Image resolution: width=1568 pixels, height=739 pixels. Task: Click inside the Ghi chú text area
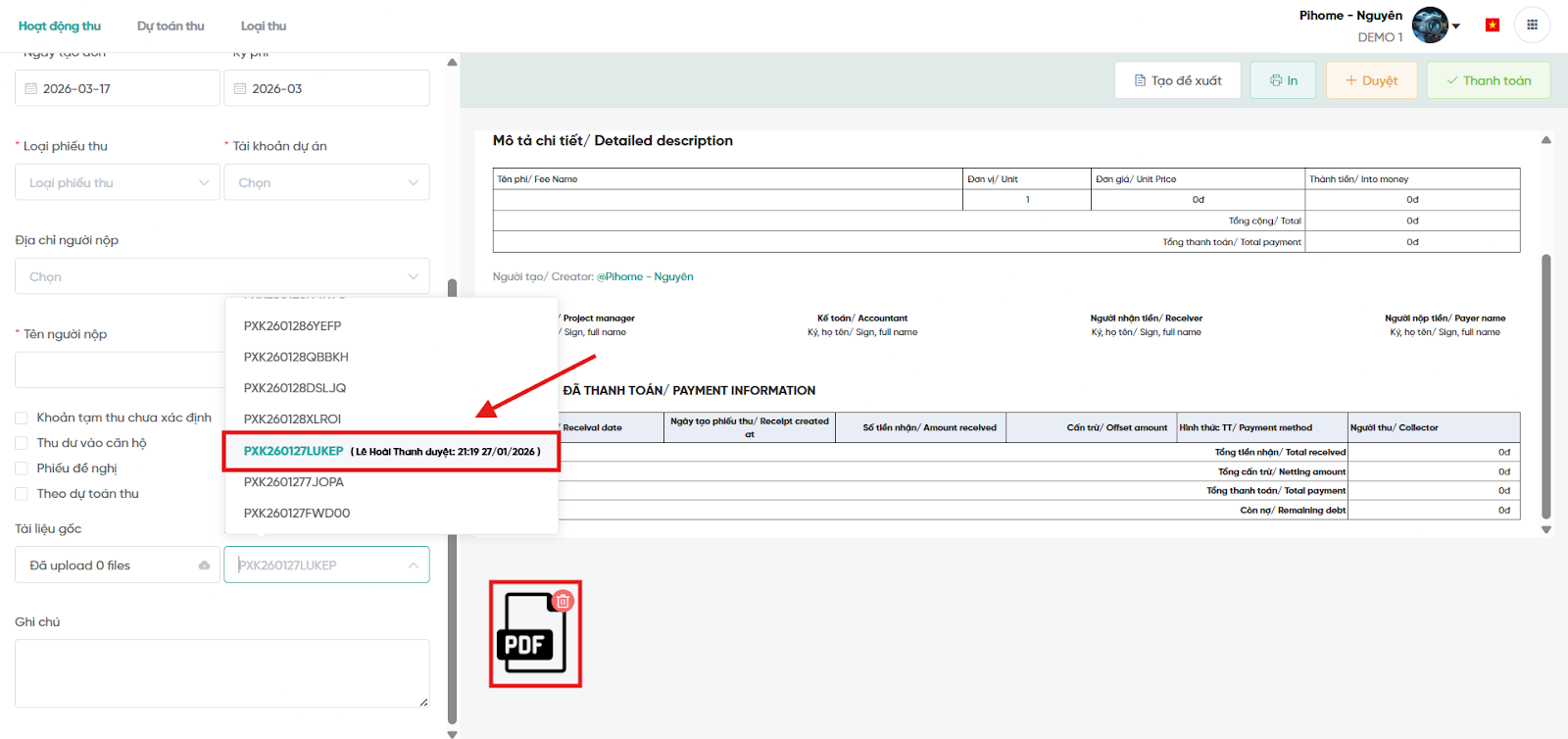(221, 672)
